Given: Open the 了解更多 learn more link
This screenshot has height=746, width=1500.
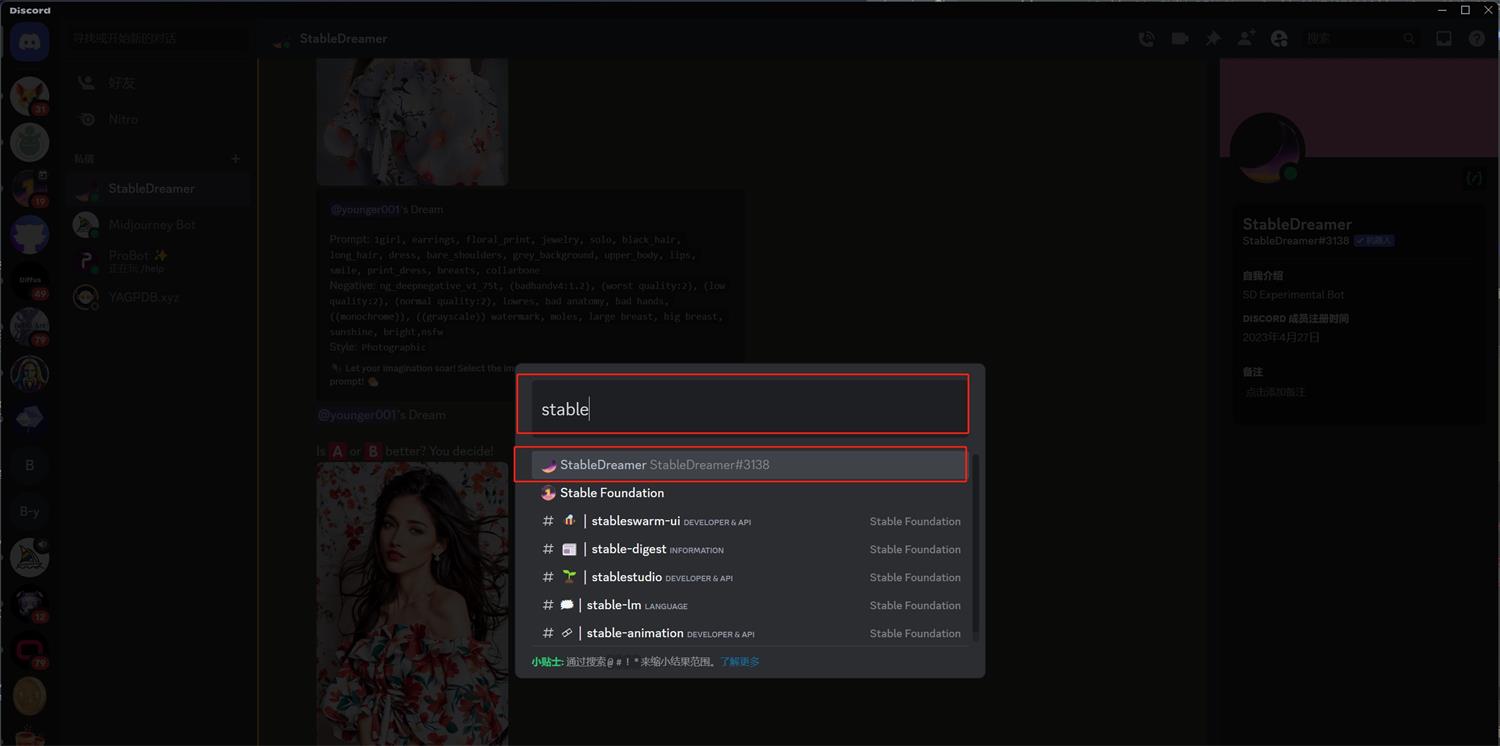Looking at the screenshot, I should pyautogui.click(x=740, y=662).
